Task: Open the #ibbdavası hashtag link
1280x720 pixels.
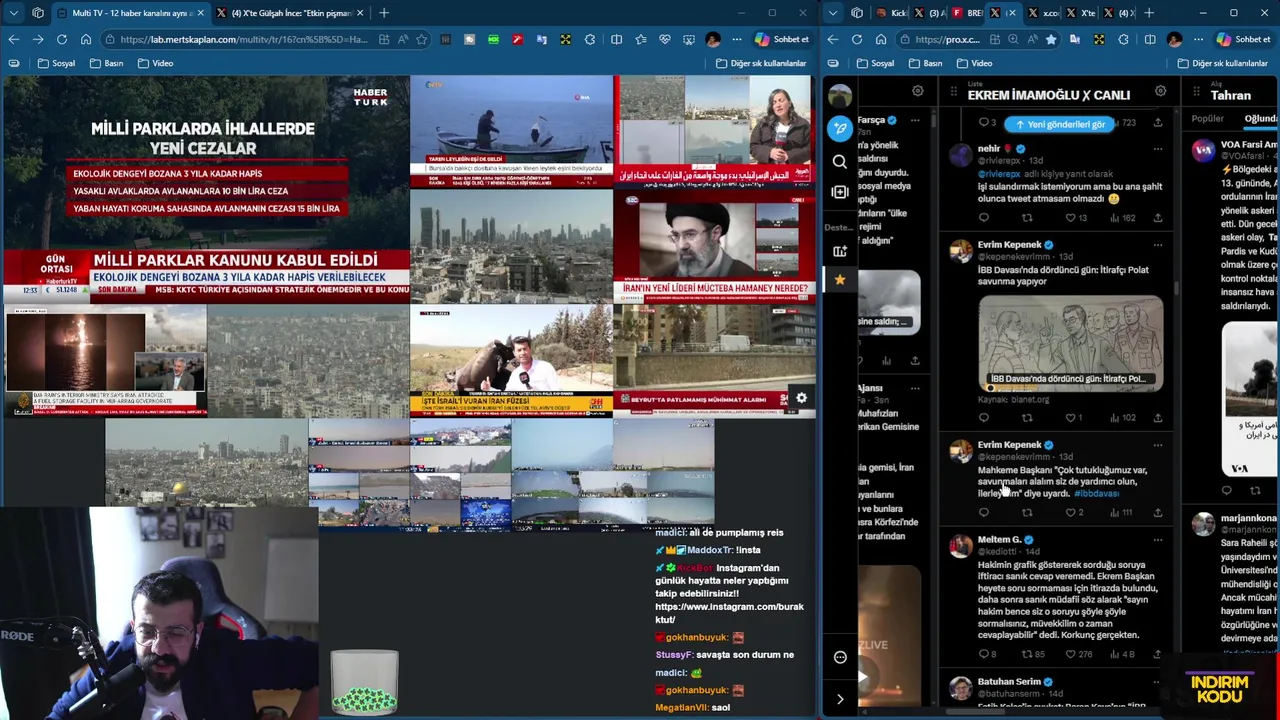Action: [1096, 493]
